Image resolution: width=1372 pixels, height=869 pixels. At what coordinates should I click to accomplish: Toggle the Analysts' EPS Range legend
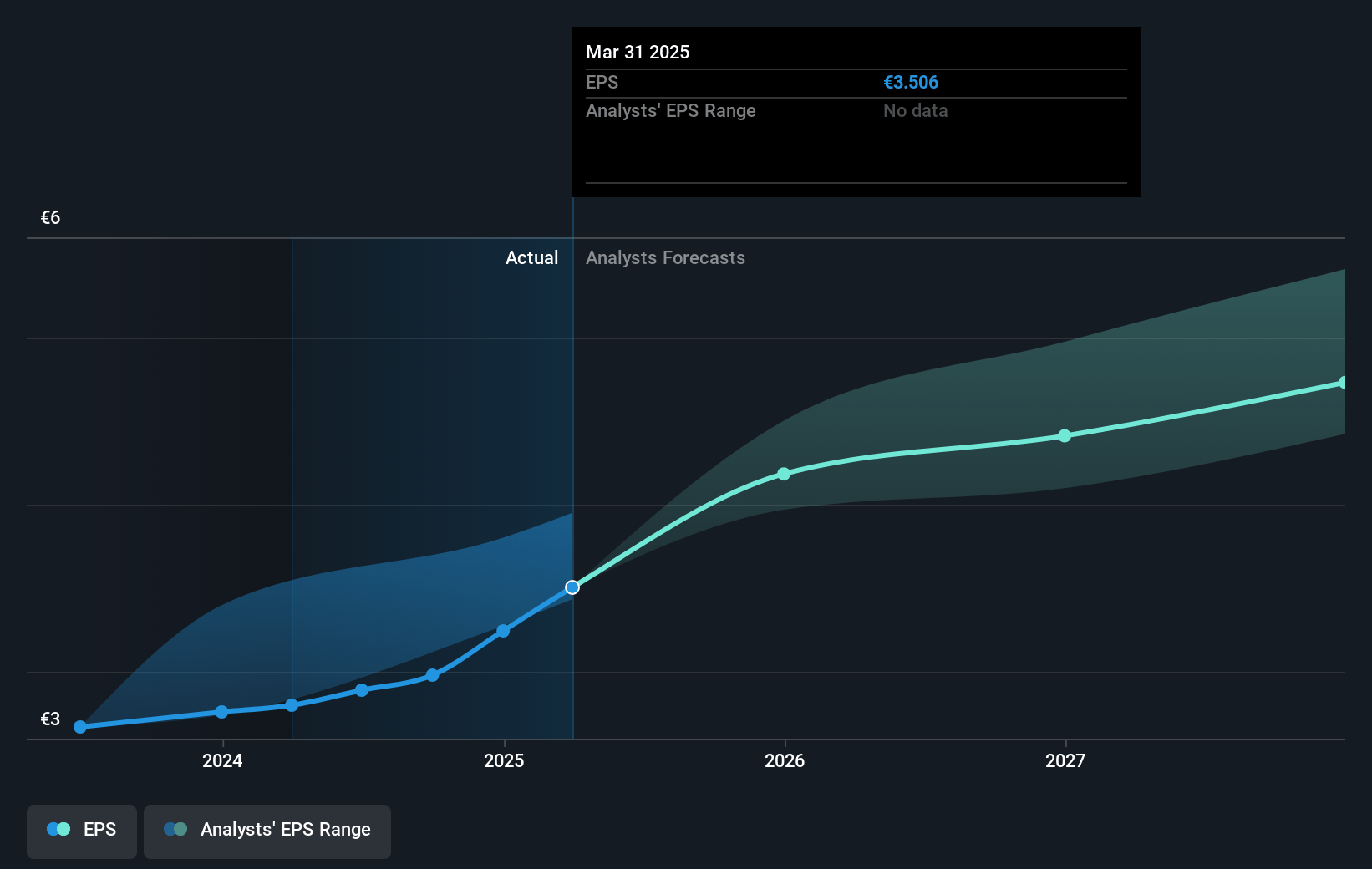[267, 831]
